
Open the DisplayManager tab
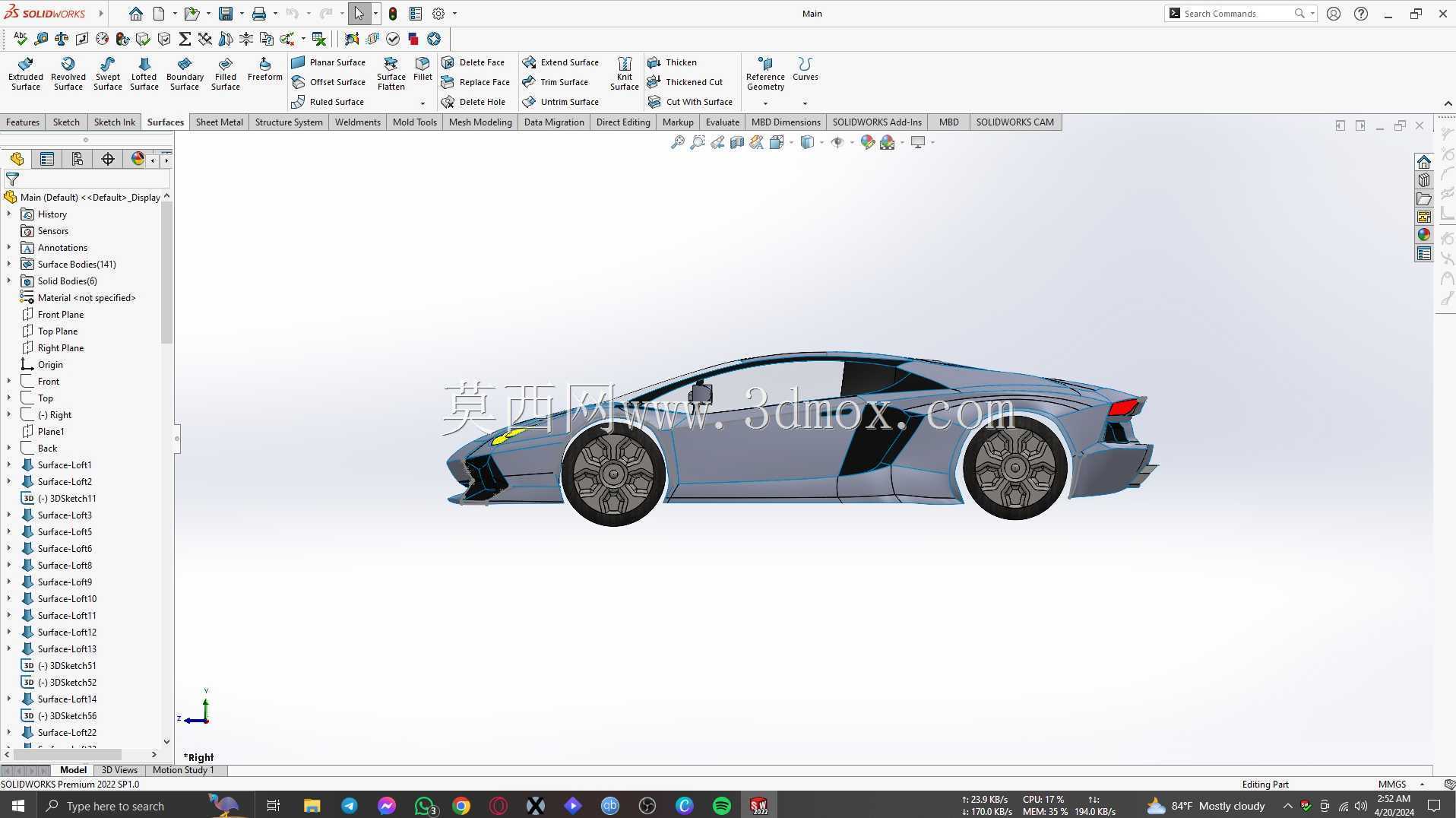pyautogui.click(x=138, y=159)
